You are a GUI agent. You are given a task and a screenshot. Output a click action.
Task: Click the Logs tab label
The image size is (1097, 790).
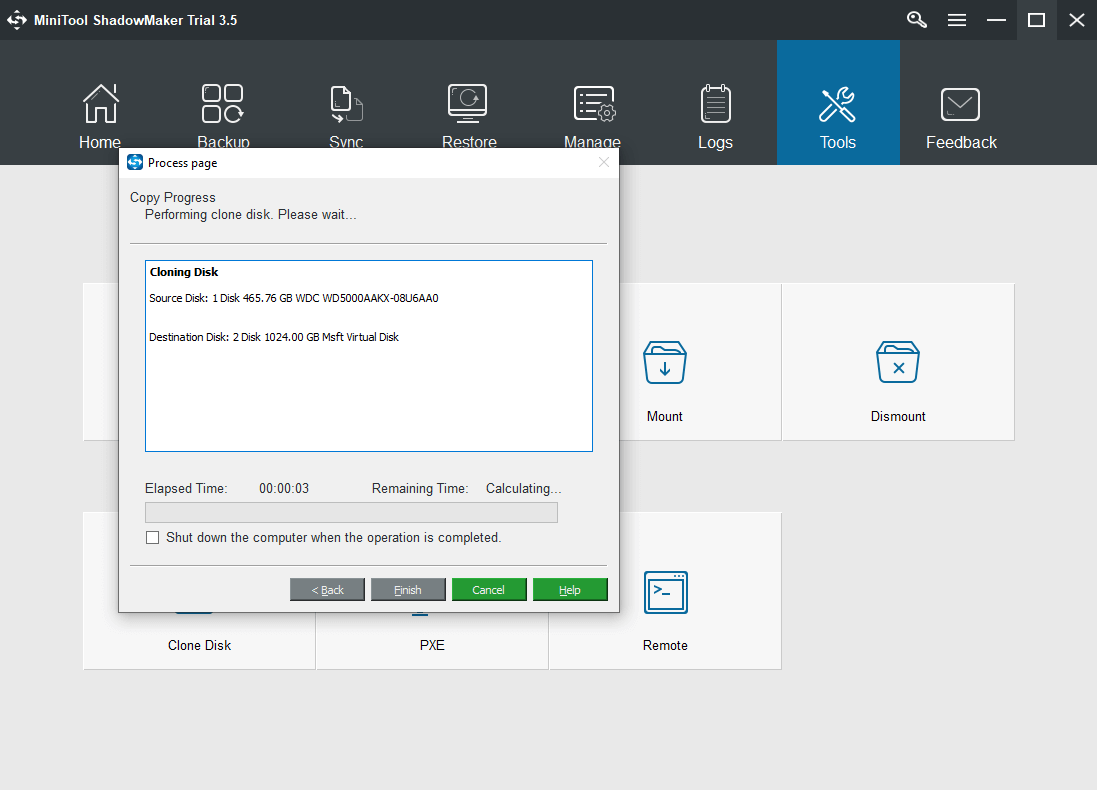coord(715,142)
